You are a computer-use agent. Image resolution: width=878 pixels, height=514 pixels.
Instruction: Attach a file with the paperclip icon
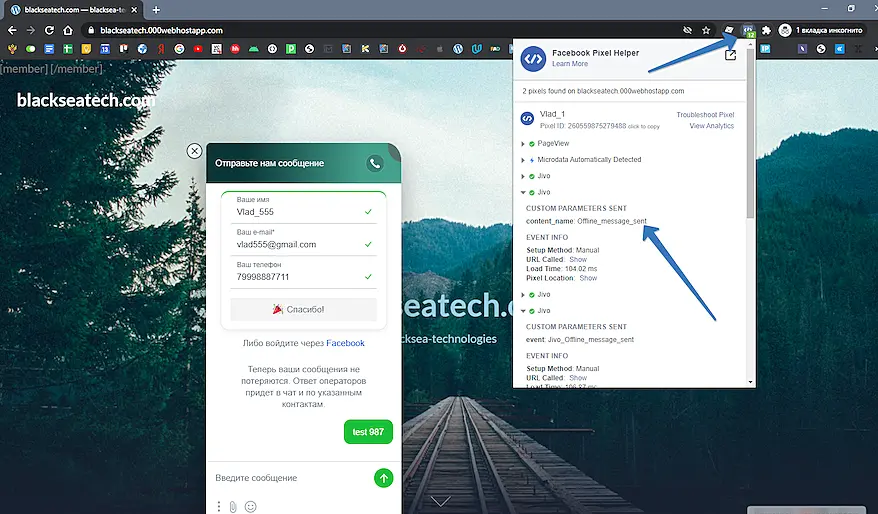233,507
